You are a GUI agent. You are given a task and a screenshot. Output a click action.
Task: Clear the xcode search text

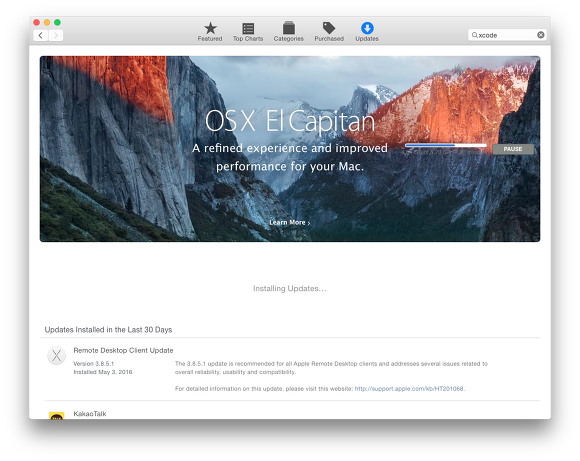click(x=540, y=35)
